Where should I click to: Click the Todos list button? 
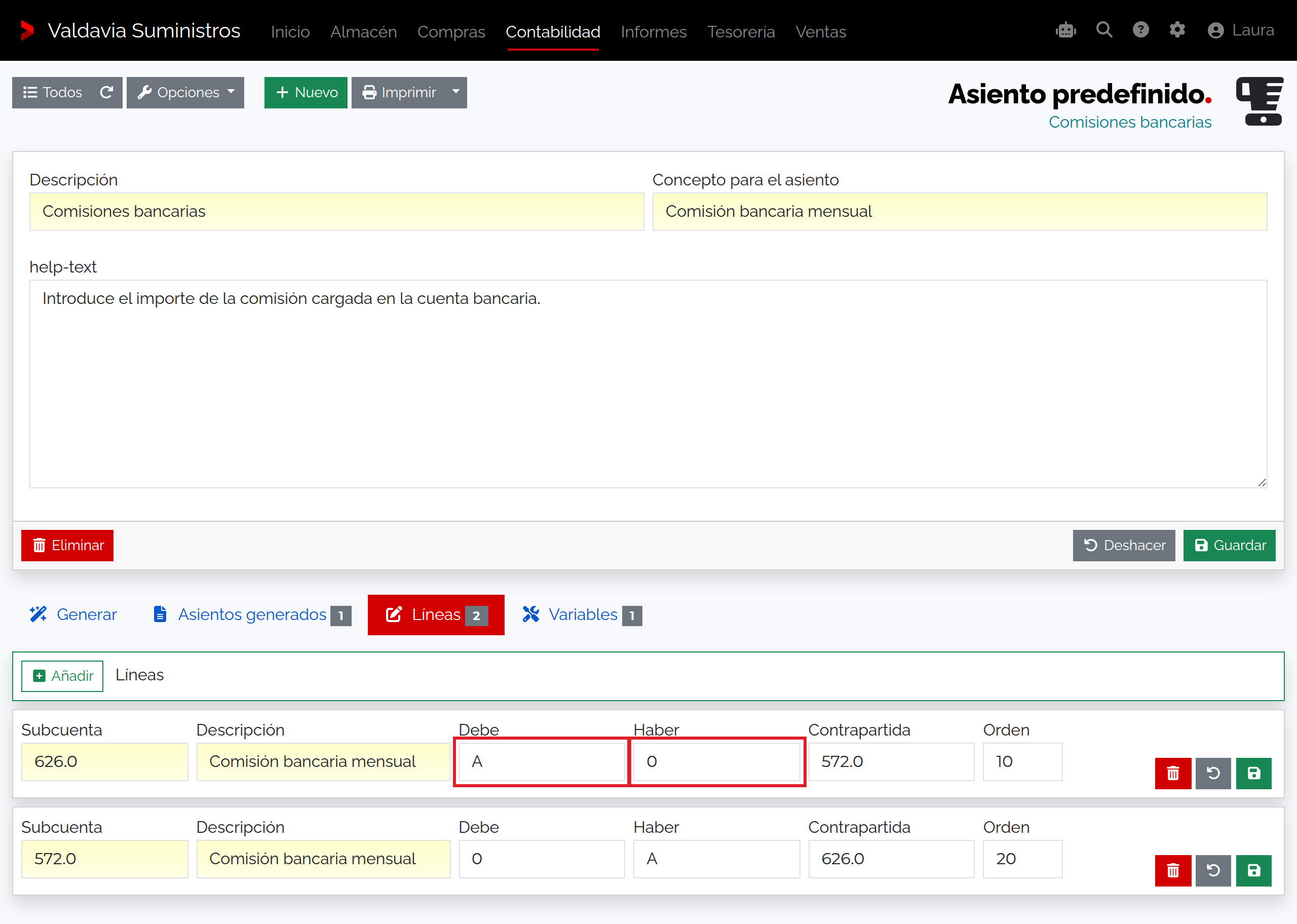click(53, 92)
